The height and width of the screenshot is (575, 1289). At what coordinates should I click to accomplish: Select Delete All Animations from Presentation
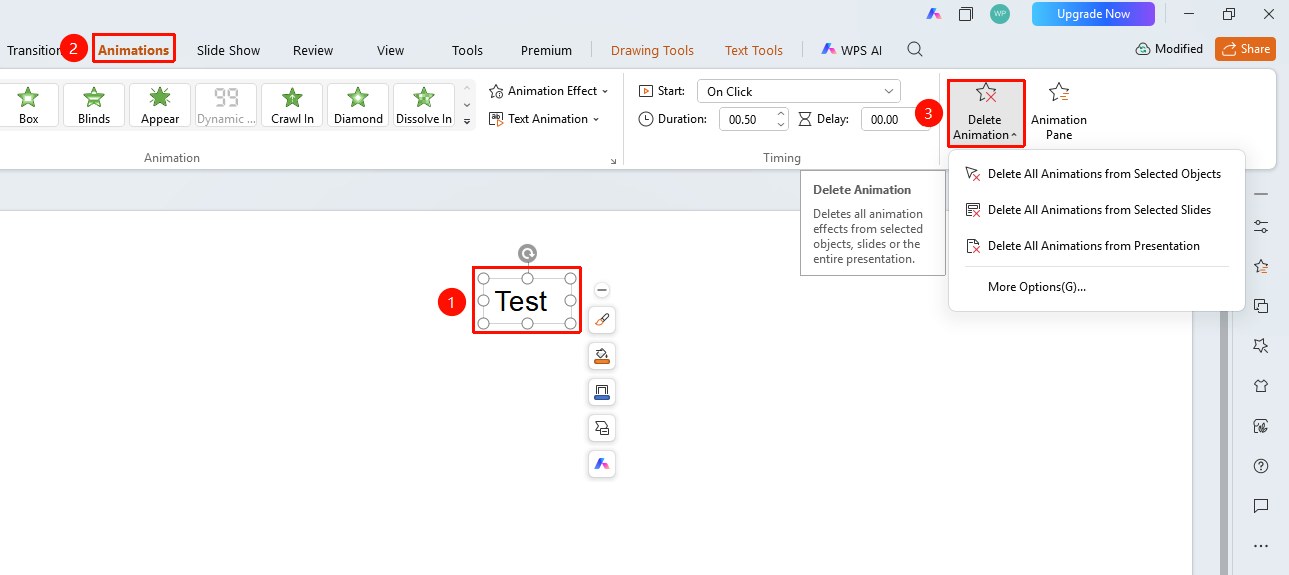pyautogui.click(x=1095, y=246)
